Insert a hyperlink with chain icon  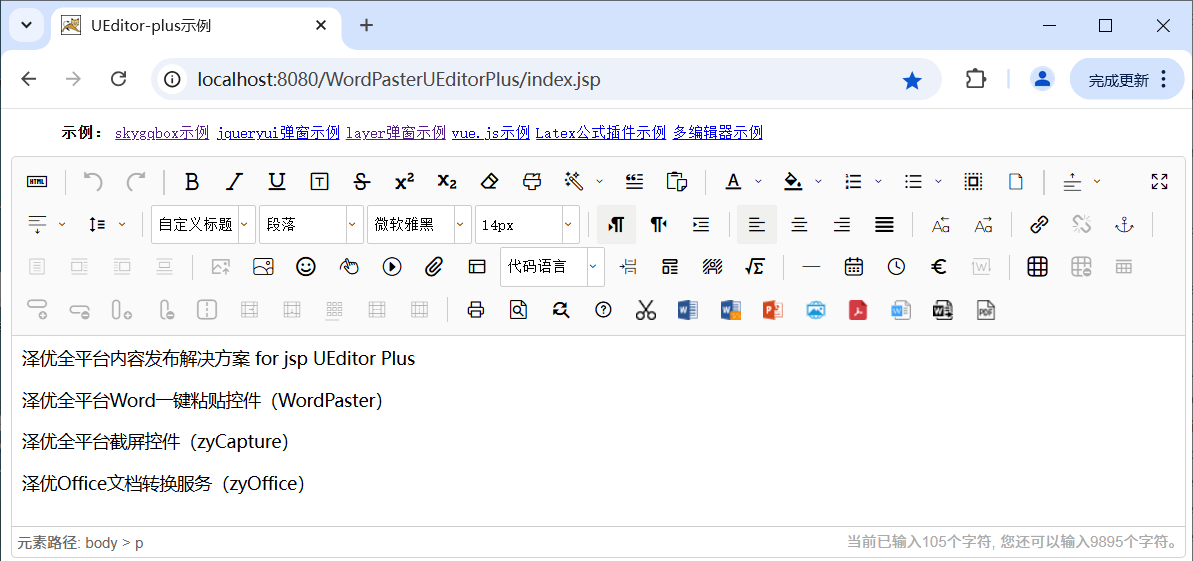(1039, 225)
